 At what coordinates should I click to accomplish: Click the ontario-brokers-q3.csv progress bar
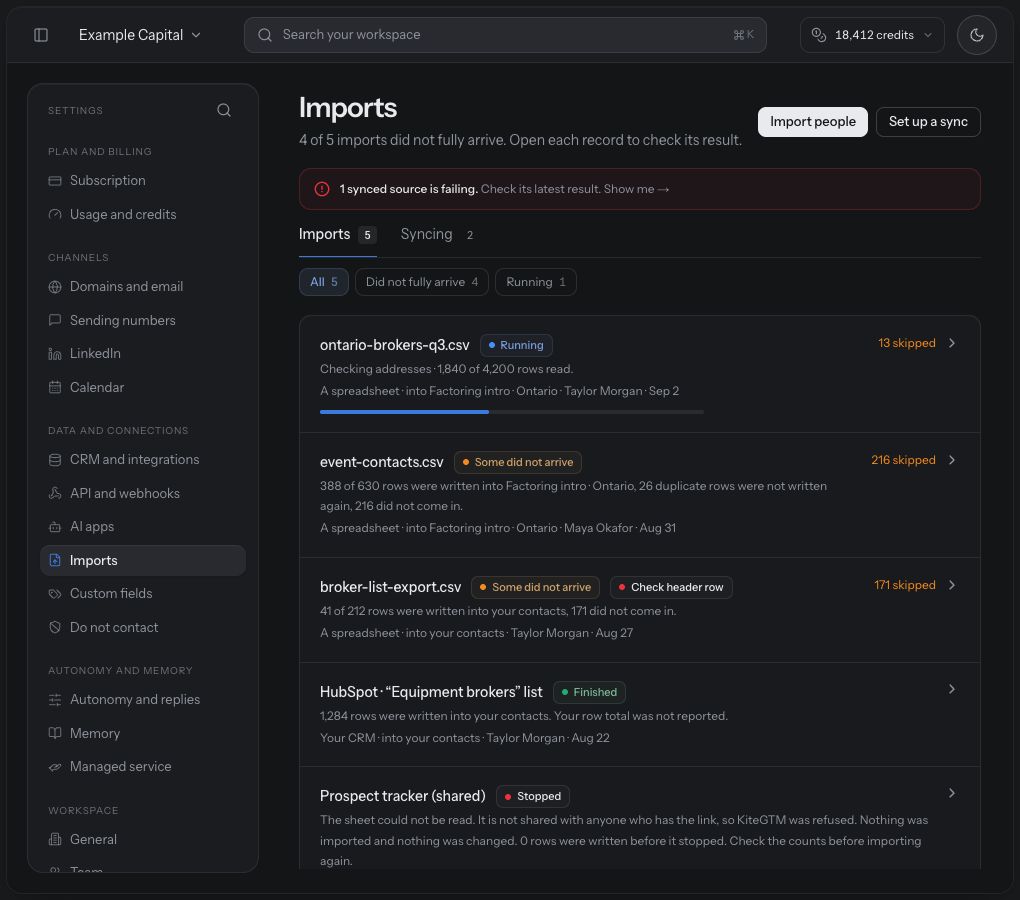(511, 412)
